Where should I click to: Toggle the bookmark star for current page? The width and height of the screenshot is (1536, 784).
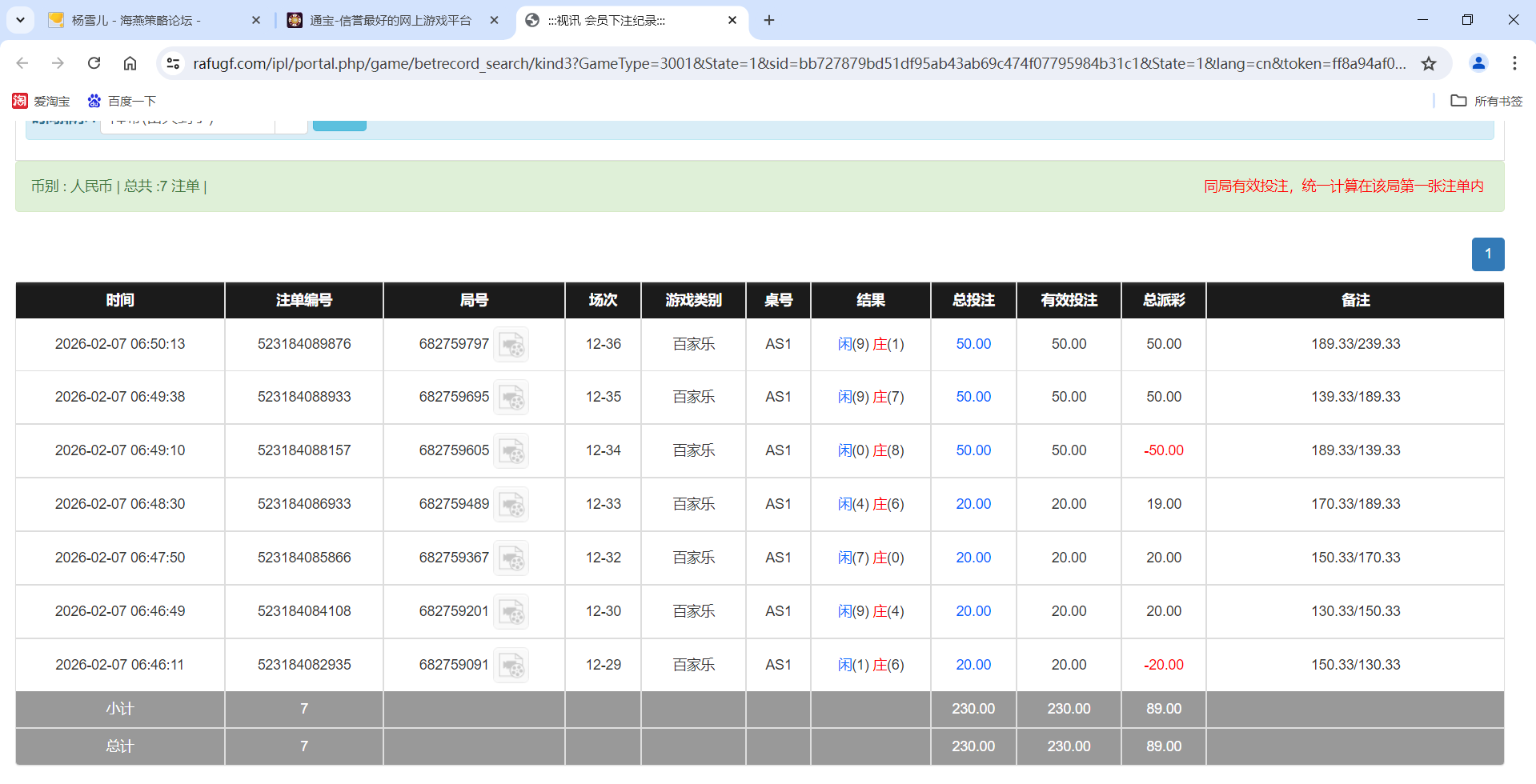(1429, 63)
